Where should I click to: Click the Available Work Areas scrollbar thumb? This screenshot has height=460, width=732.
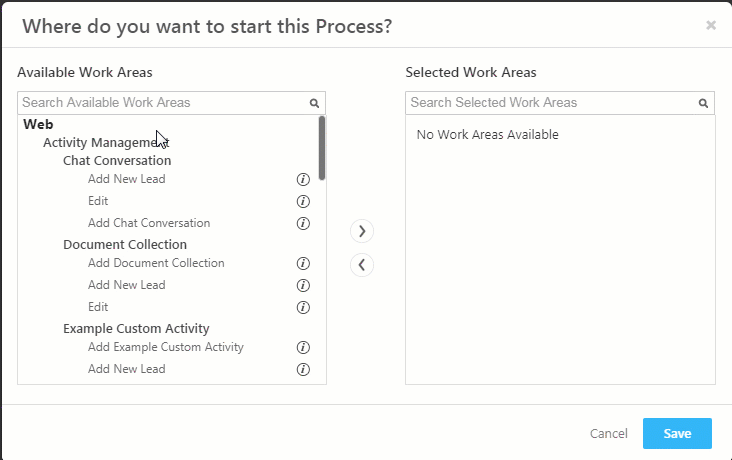click(322, 148)
